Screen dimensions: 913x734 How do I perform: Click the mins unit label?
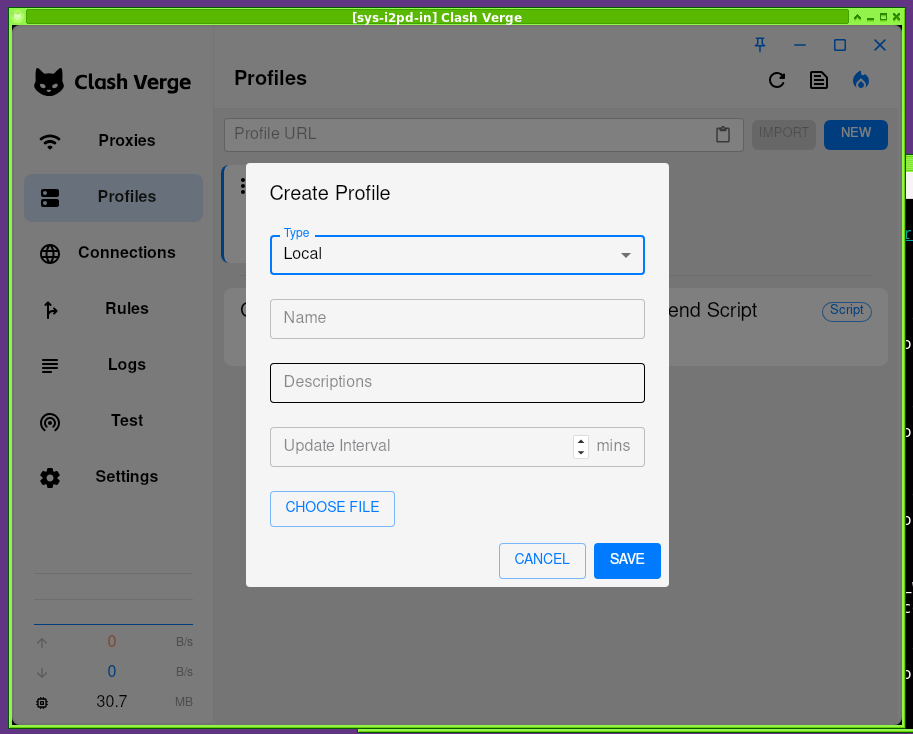pos(613,446)
